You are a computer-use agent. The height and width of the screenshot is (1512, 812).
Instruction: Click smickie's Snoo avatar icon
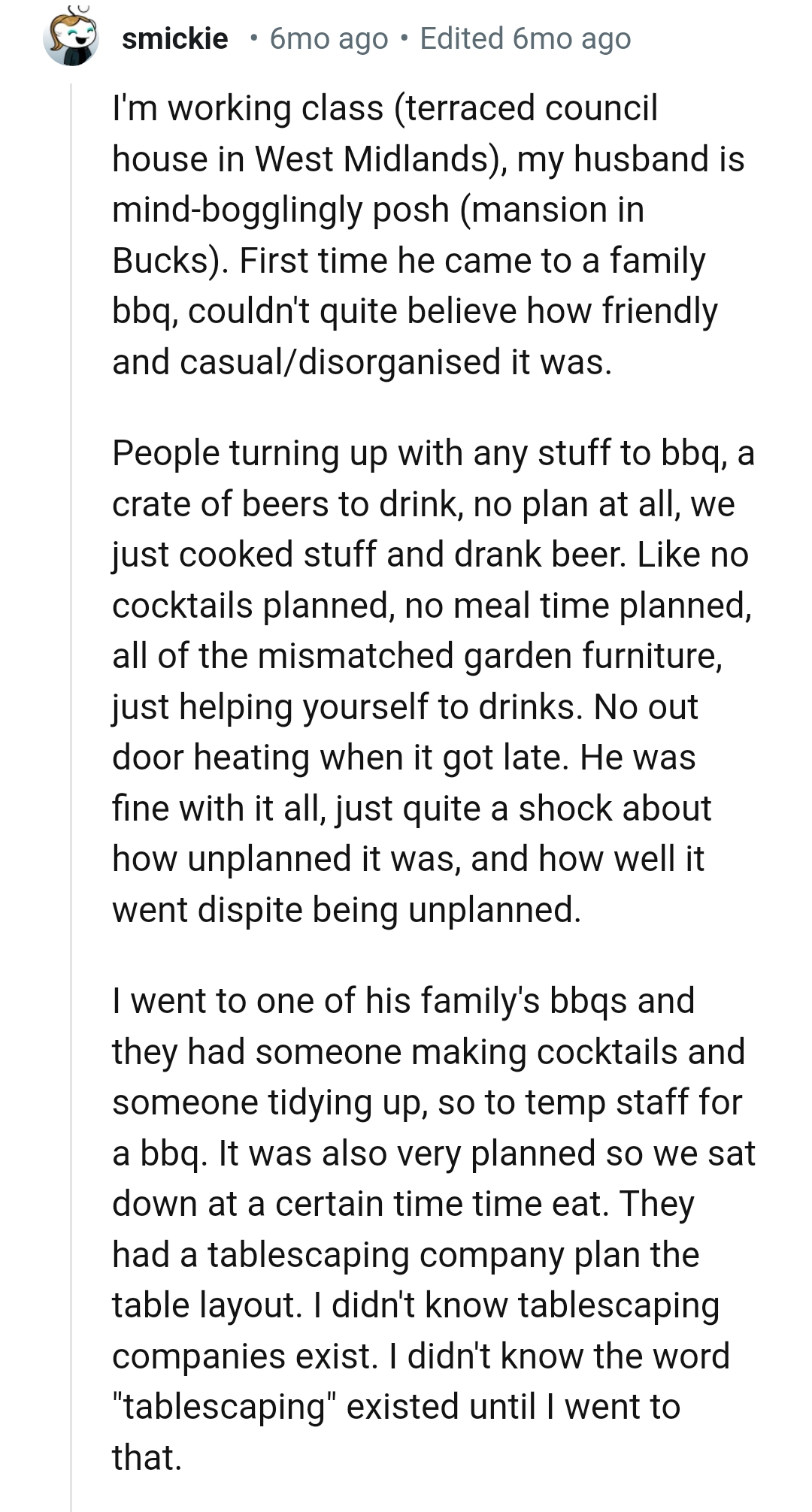71,36
